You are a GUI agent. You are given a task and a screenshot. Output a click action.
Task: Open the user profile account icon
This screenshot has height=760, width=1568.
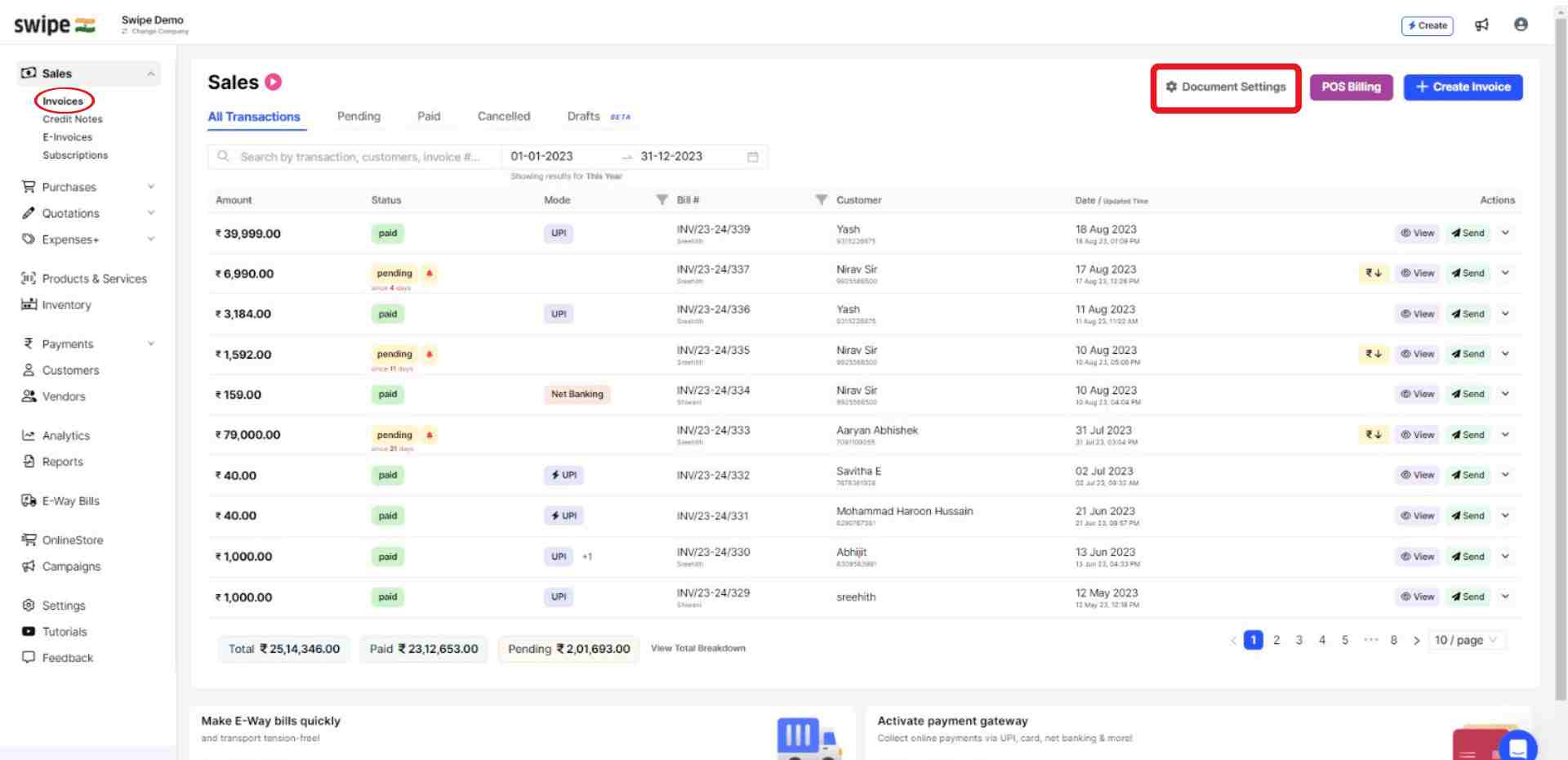pyautogui.click(x=1521, y=25)
